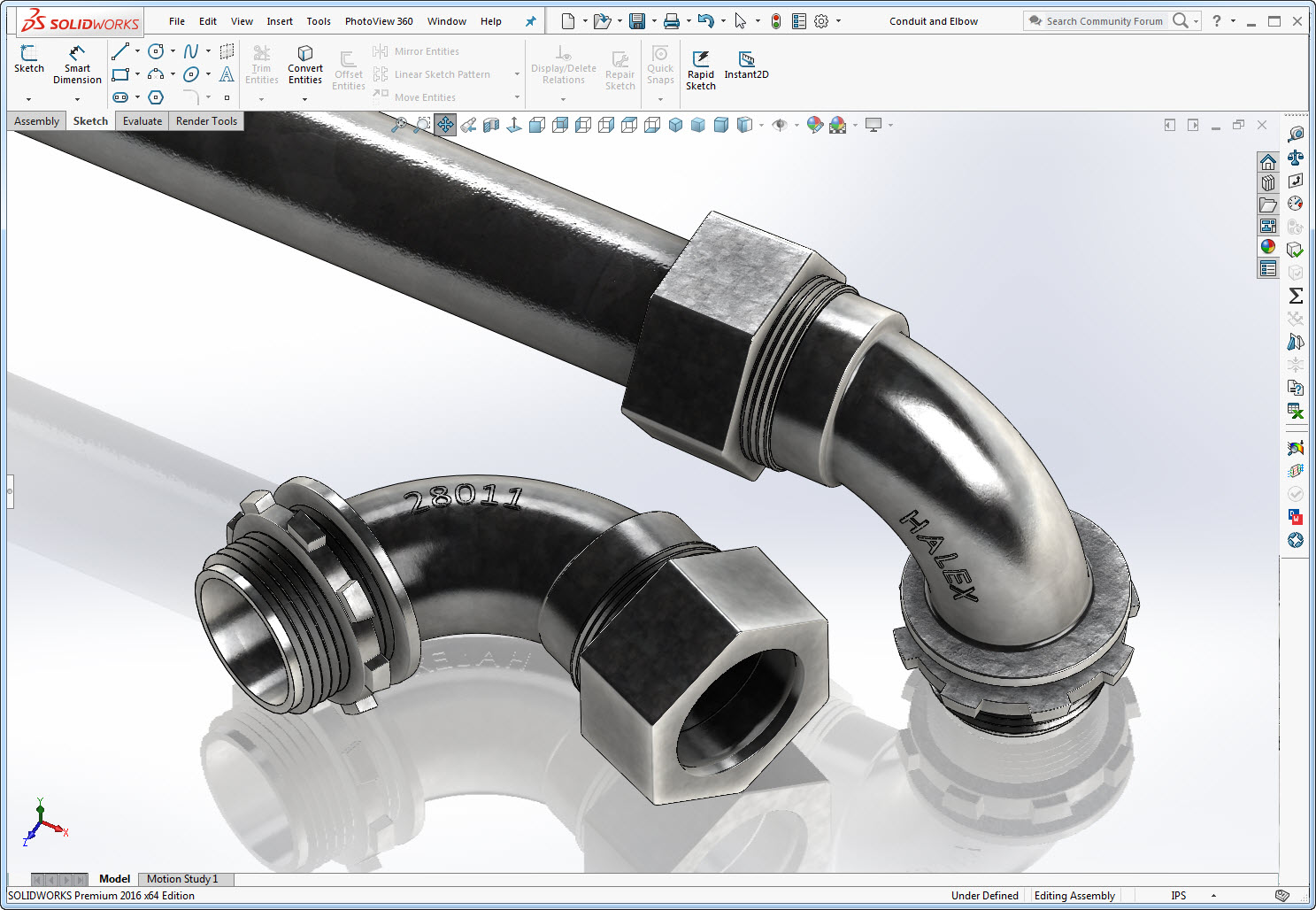Toggle Rapid Sketch mode
The width and height of the screenshot is (1316, 910).
pos(700,71)
